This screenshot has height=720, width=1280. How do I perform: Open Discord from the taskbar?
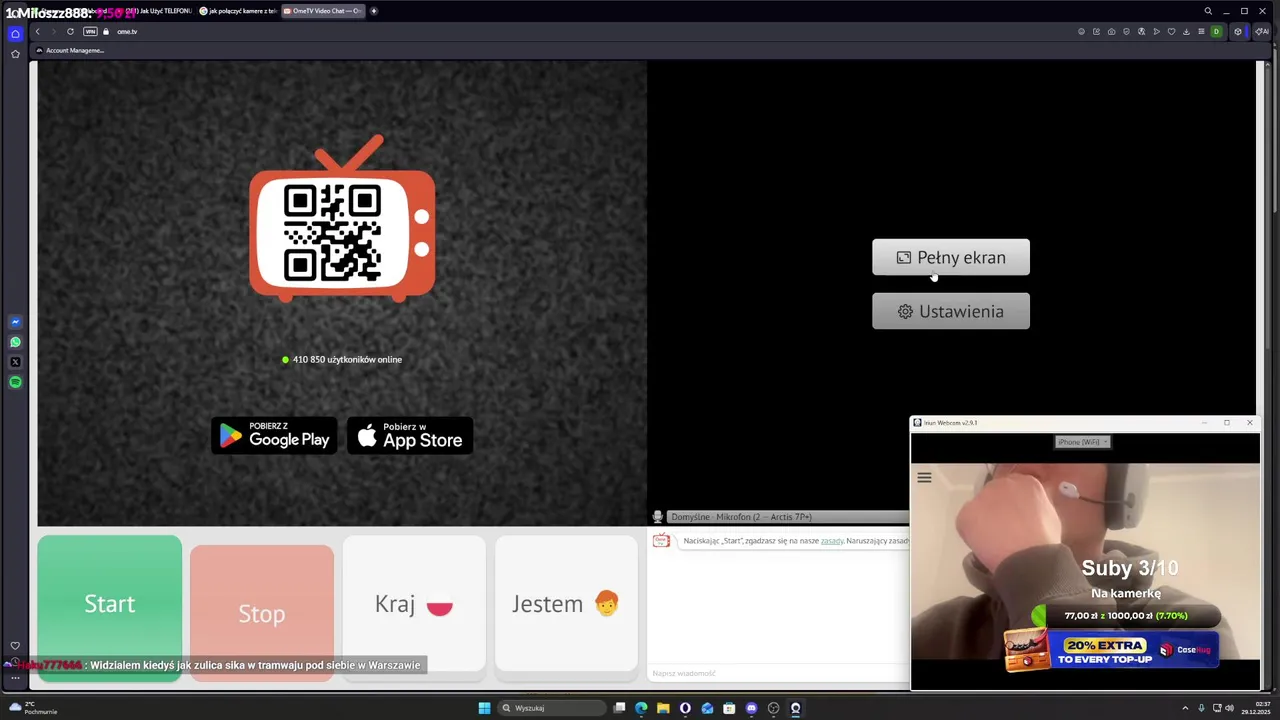[751, 708]
